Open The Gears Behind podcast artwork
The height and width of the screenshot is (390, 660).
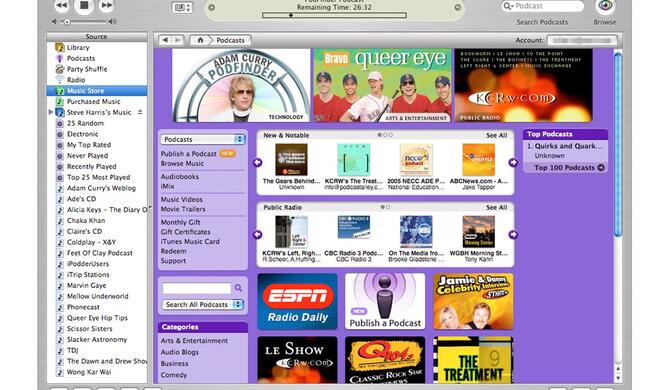(291, 160)
